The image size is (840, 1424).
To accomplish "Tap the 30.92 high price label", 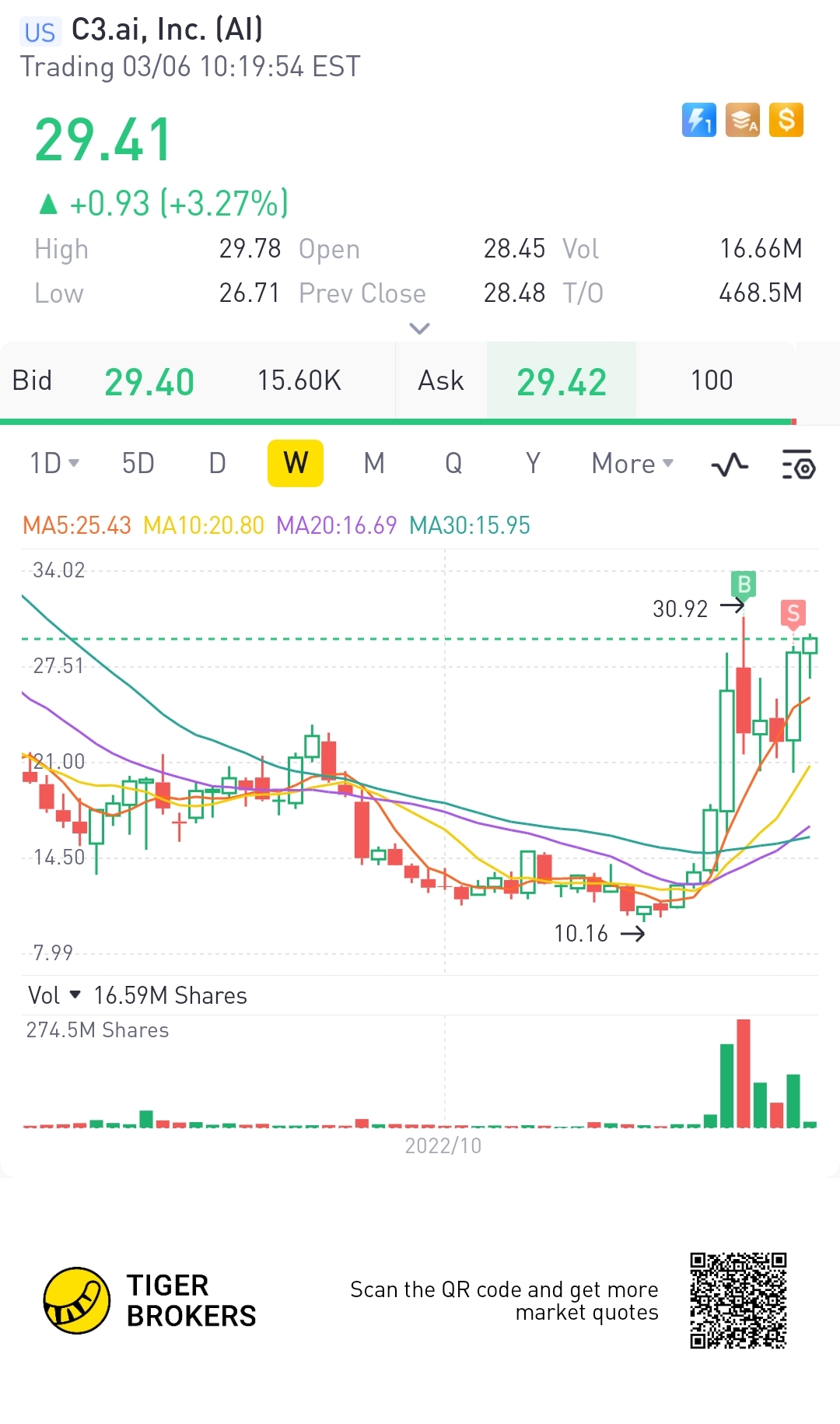I will pyautogui.click(x=681, y=609).
